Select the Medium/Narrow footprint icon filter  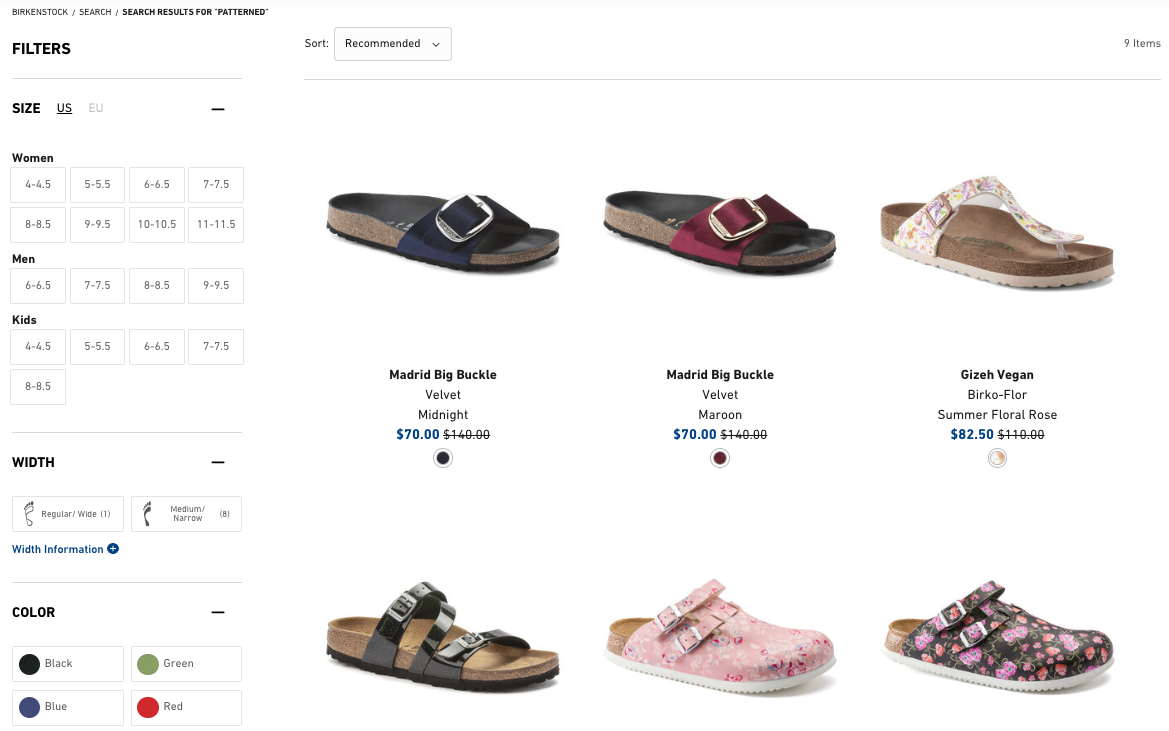(x=186, y=513)
